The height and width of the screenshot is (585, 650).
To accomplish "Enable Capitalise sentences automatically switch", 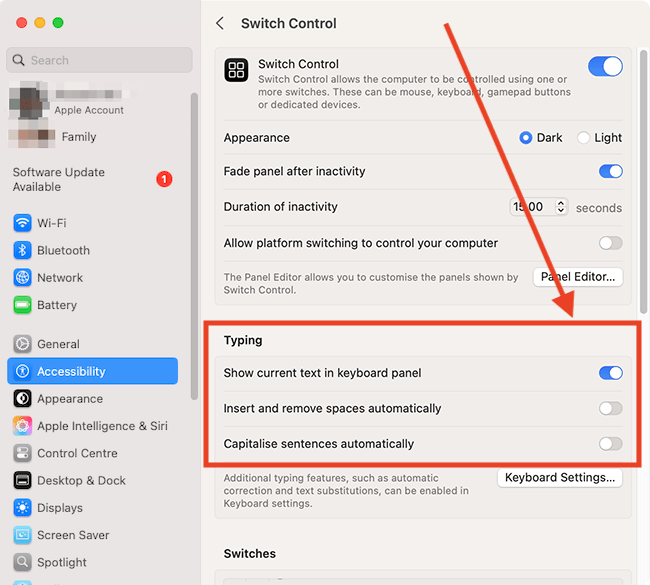I will (610, 444).
